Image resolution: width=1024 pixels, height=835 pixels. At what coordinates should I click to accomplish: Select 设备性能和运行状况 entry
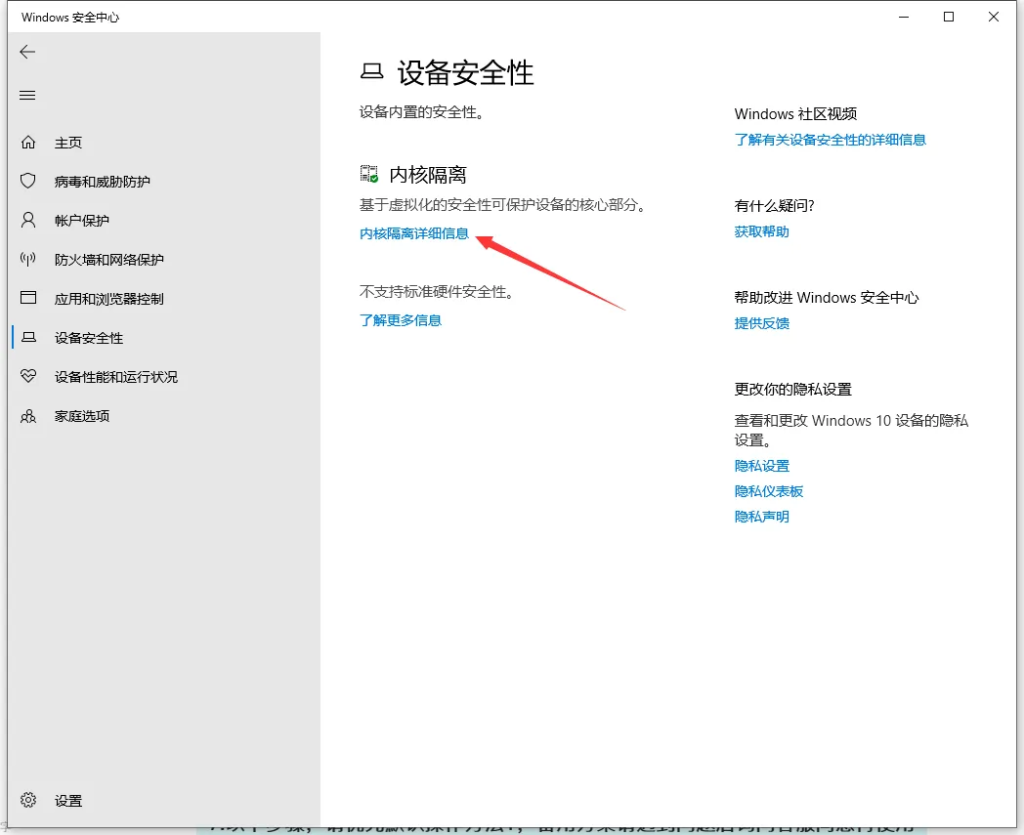click(116, 377)
